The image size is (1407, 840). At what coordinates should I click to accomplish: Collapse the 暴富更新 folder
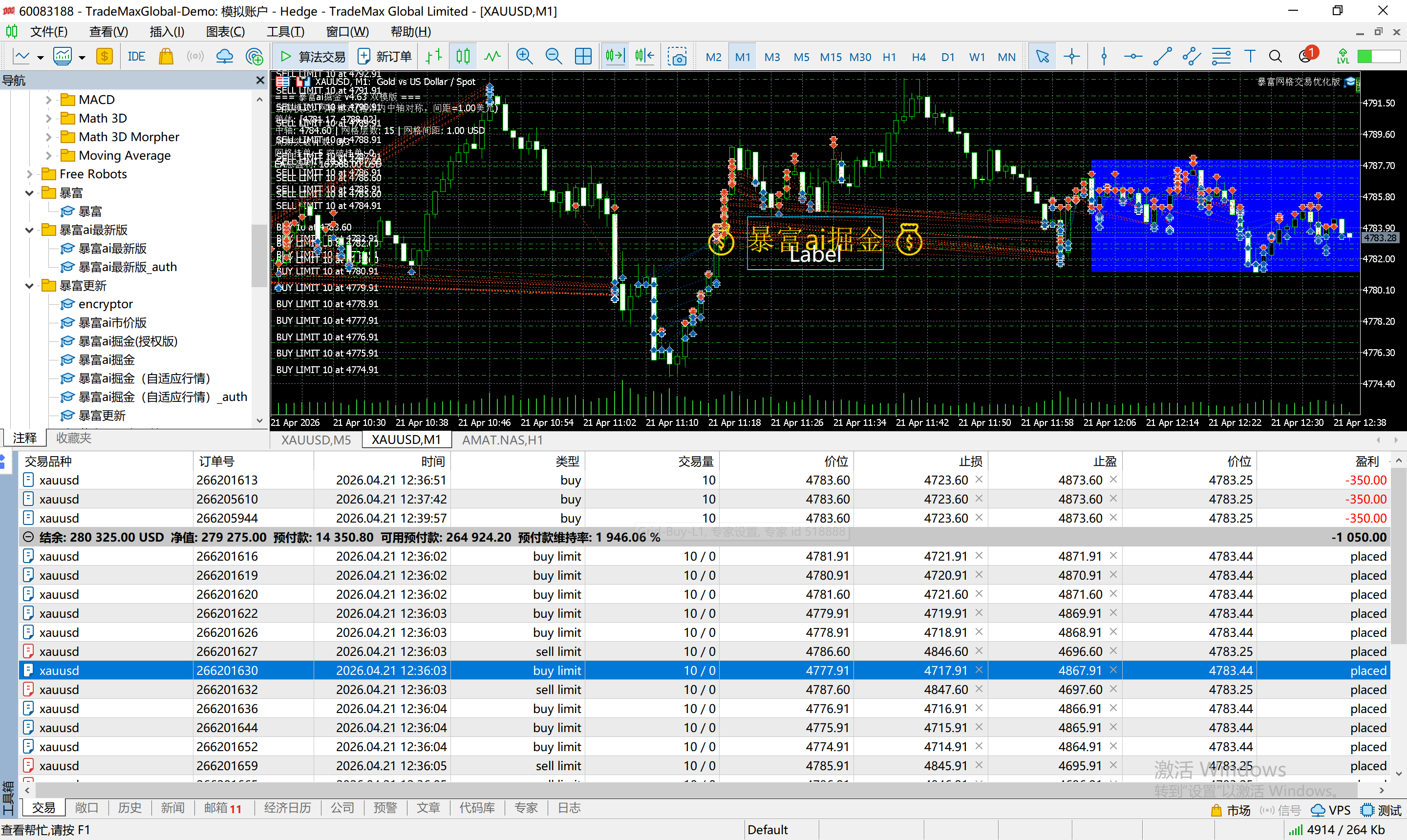[x=29, y=286]
